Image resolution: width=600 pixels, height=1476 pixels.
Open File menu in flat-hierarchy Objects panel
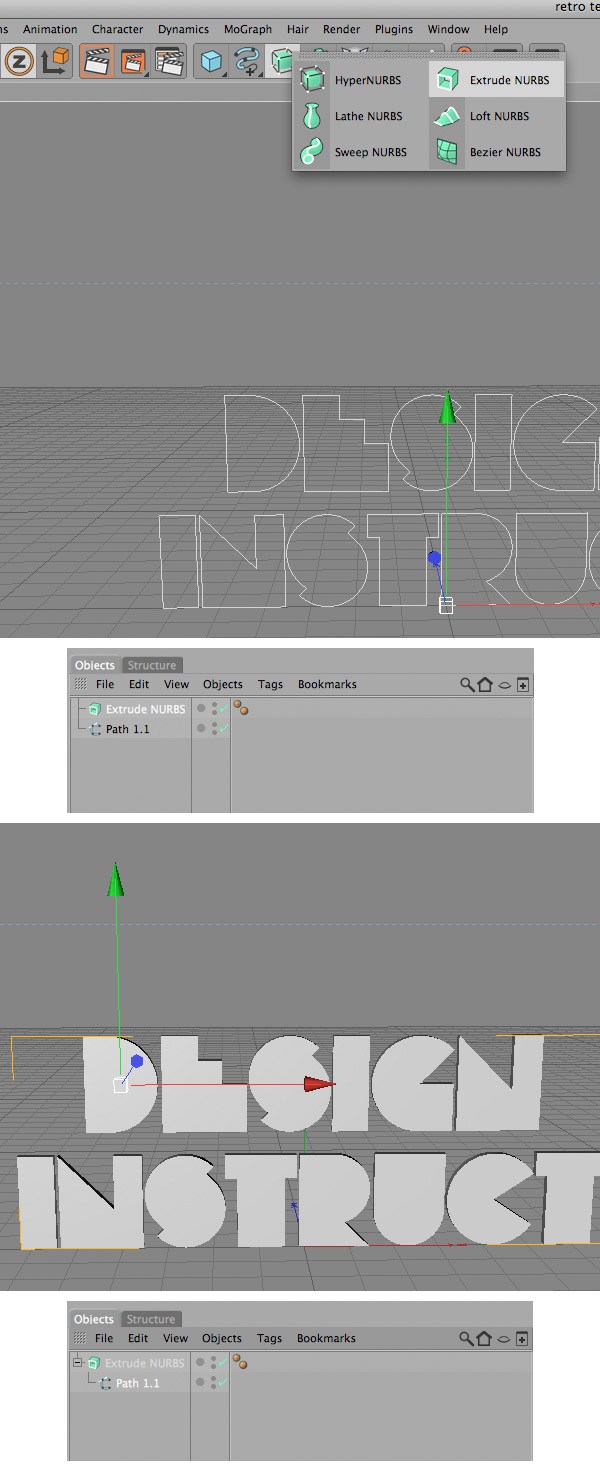click(x=105, y=685)
